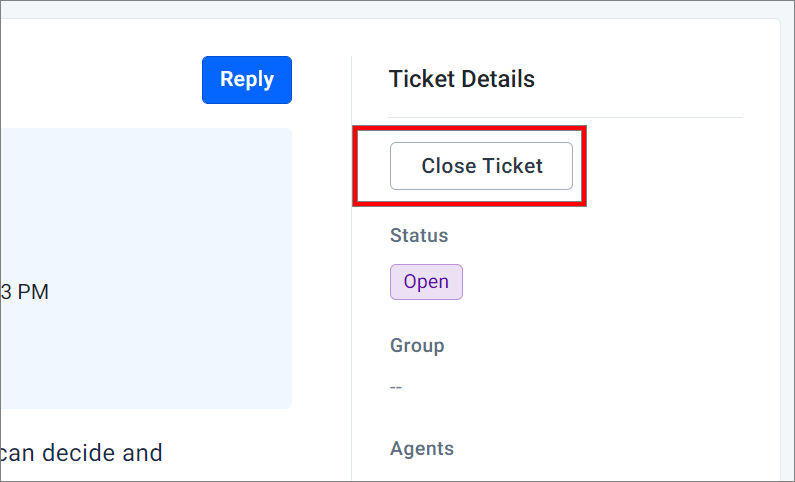Select the purple Open status badge
This screenshot has width=795, height=482.
point(426,282)
